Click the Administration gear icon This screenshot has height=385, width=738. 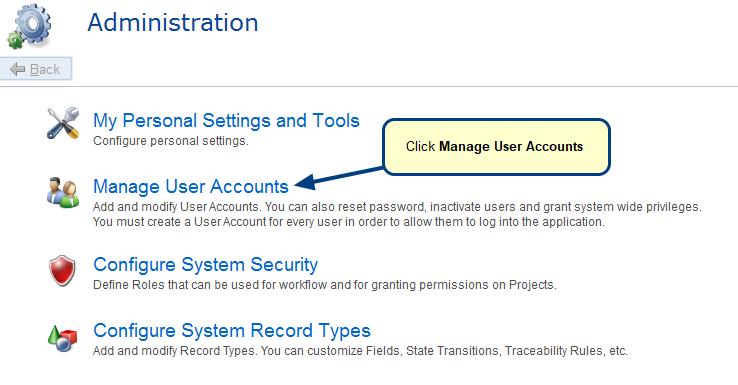(28, 25)
